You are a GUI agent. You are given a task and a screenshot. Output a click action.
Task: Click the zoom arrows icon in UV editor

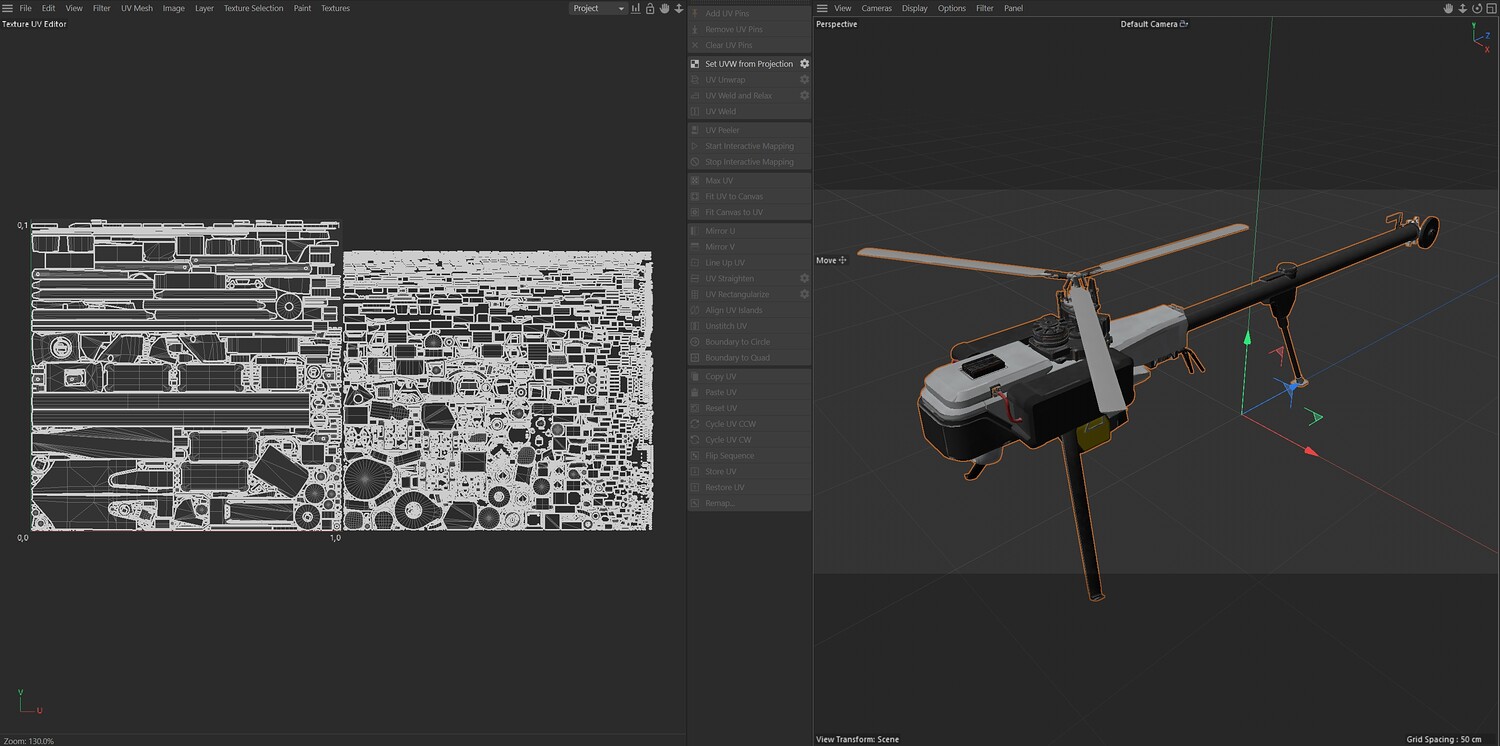pos(679,8)
